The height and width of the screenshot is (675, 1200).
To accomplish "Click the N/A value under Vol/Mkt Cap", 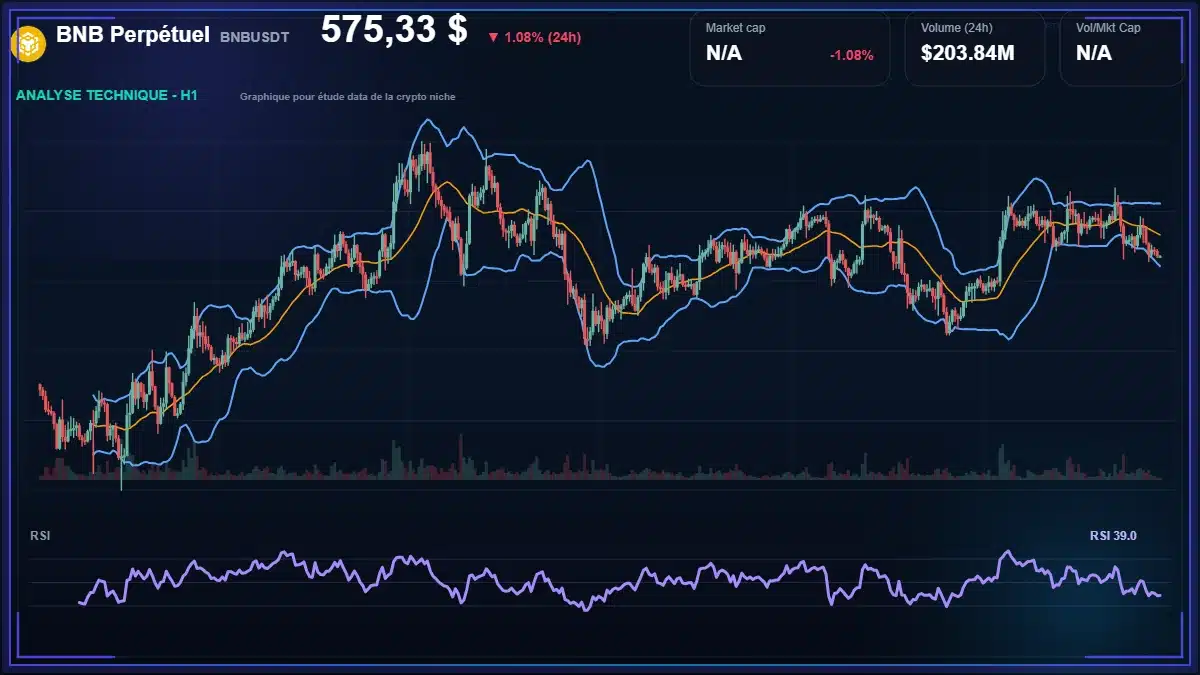I will pos(1094,54).
